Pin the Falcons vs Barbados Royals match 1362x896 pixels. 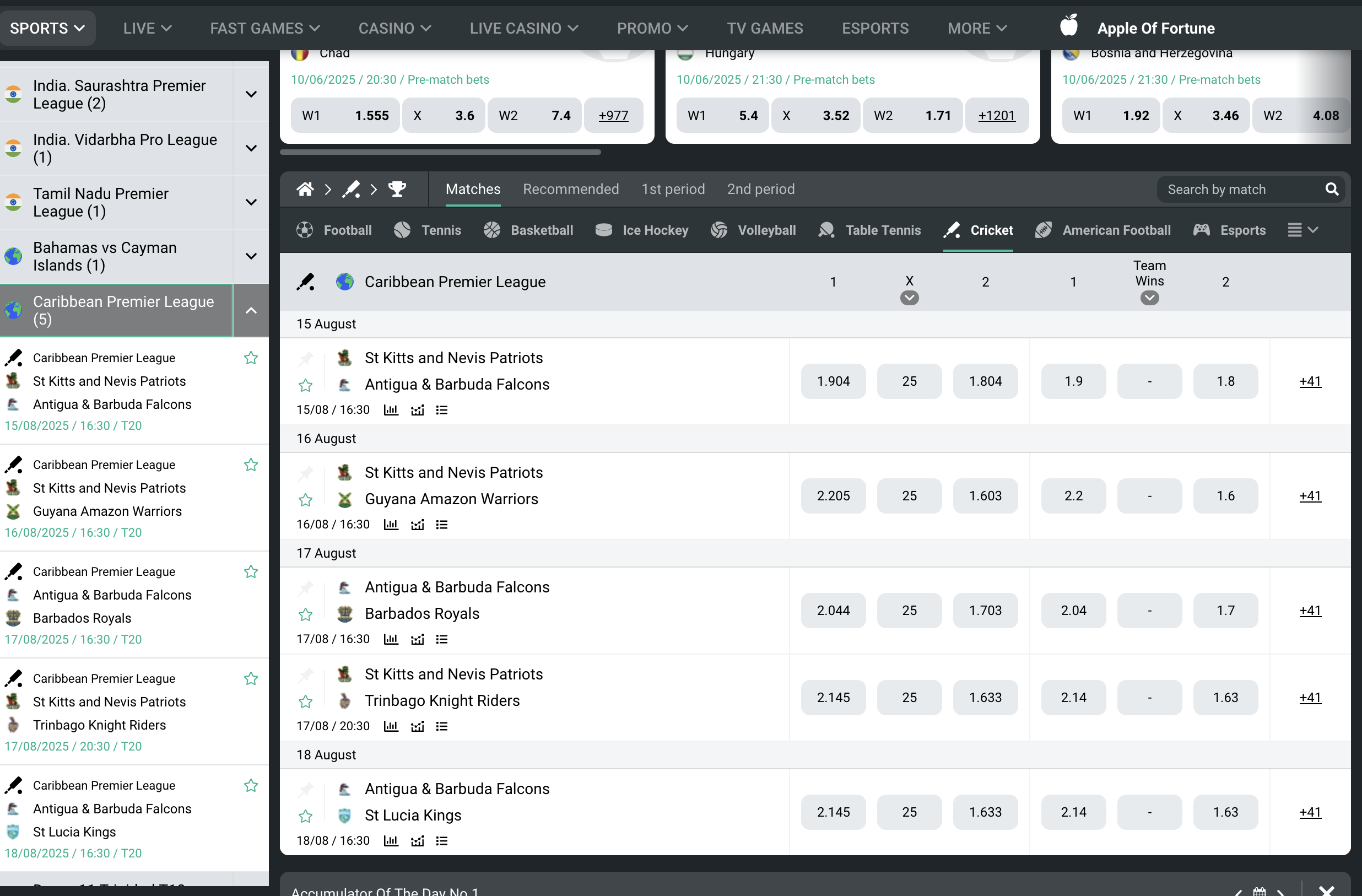(x=306, y=587)
